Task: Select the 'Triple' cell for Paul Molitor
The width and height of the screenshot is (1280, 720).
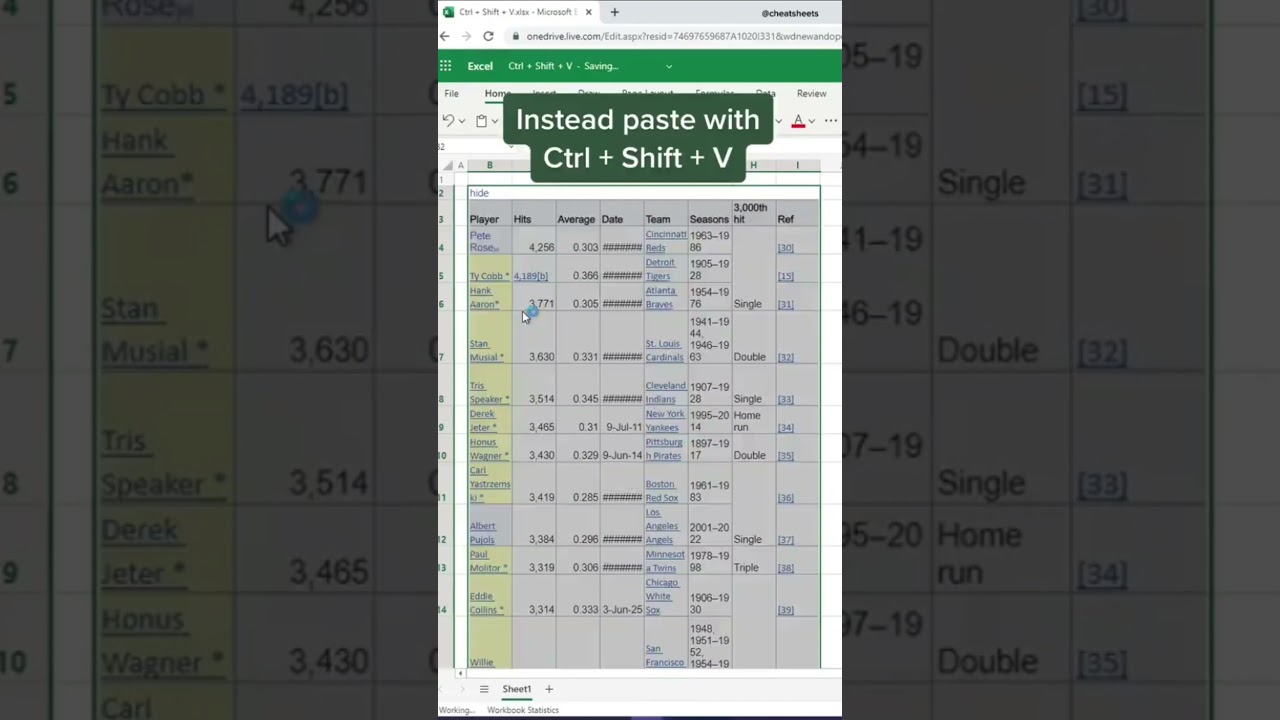Action: tap(753, 561)
